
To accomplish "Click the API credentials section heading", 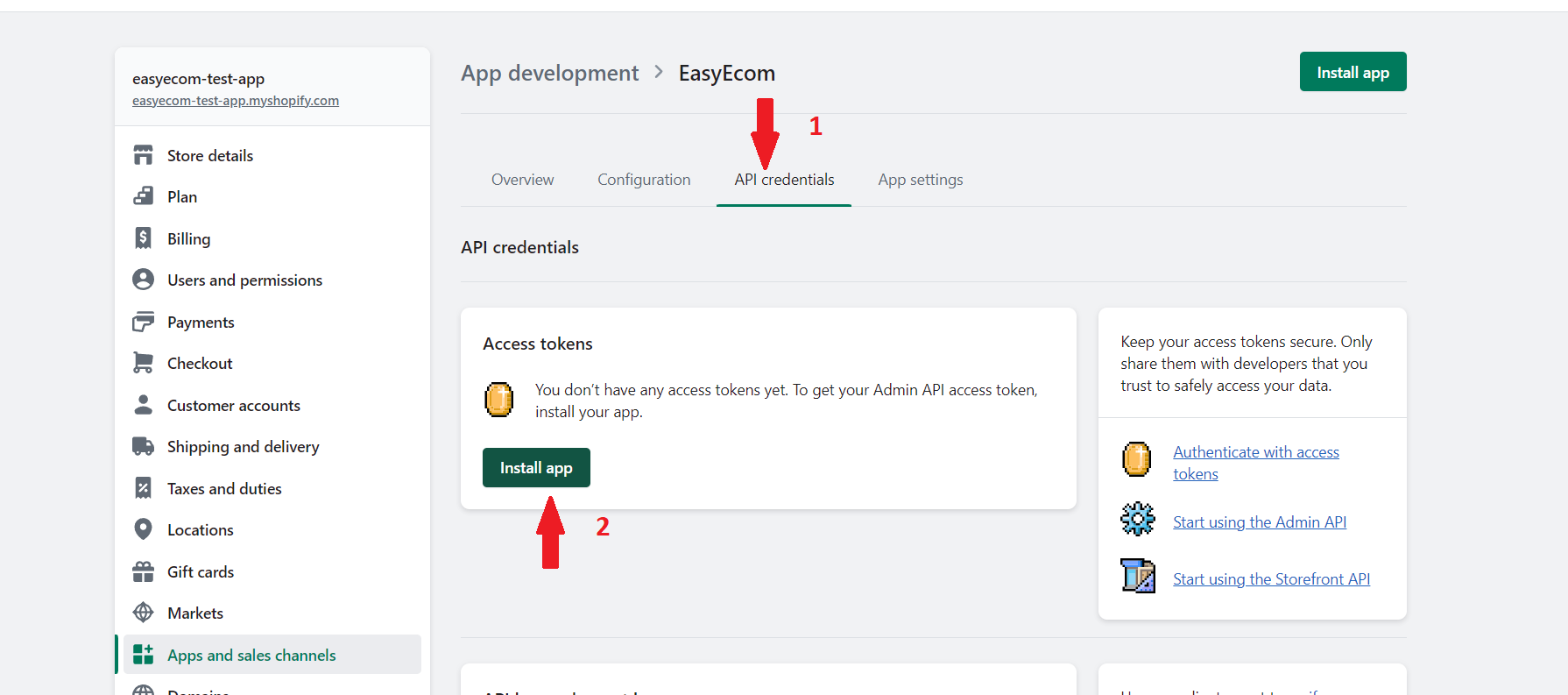I will click(519, 247).
